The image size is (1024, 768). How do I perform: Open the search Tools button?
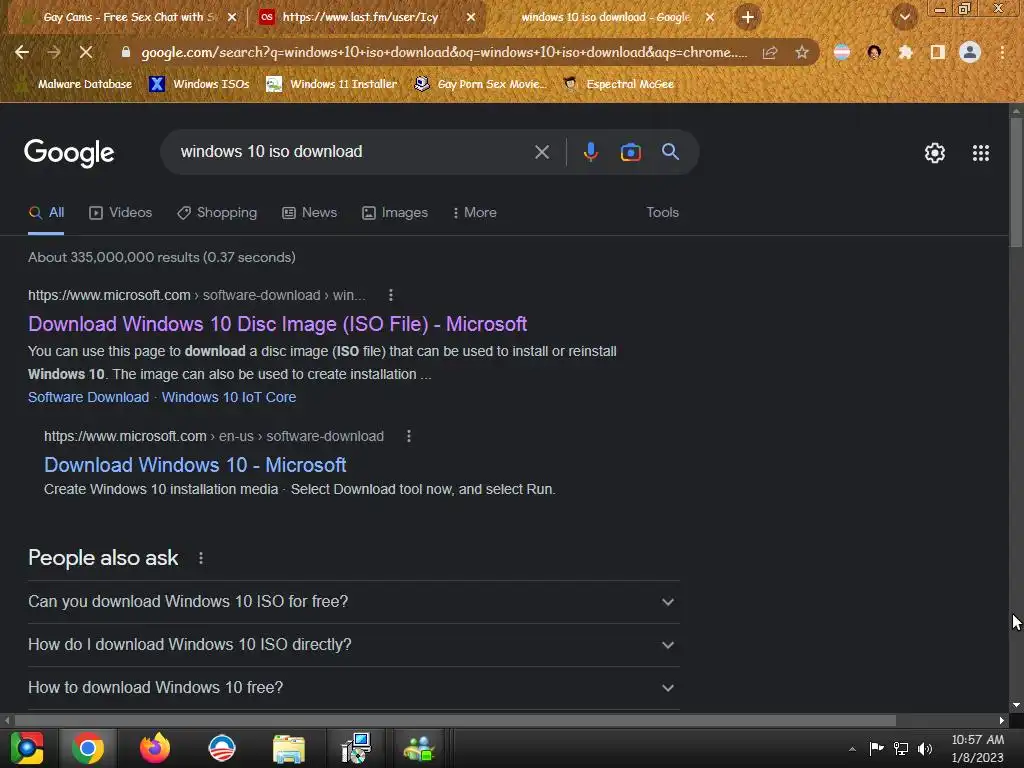pos(662,213)
